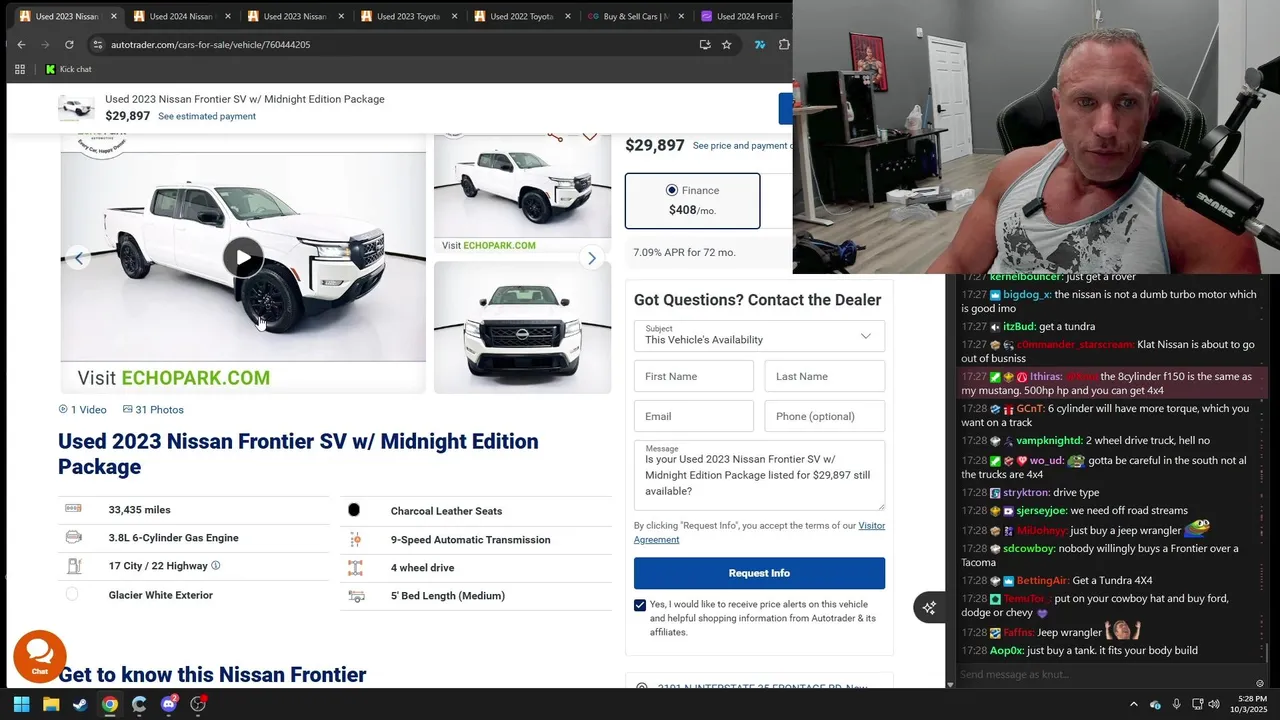Click the Email field
Viewport: 1280px width, 720px height.
coord(694,416)
